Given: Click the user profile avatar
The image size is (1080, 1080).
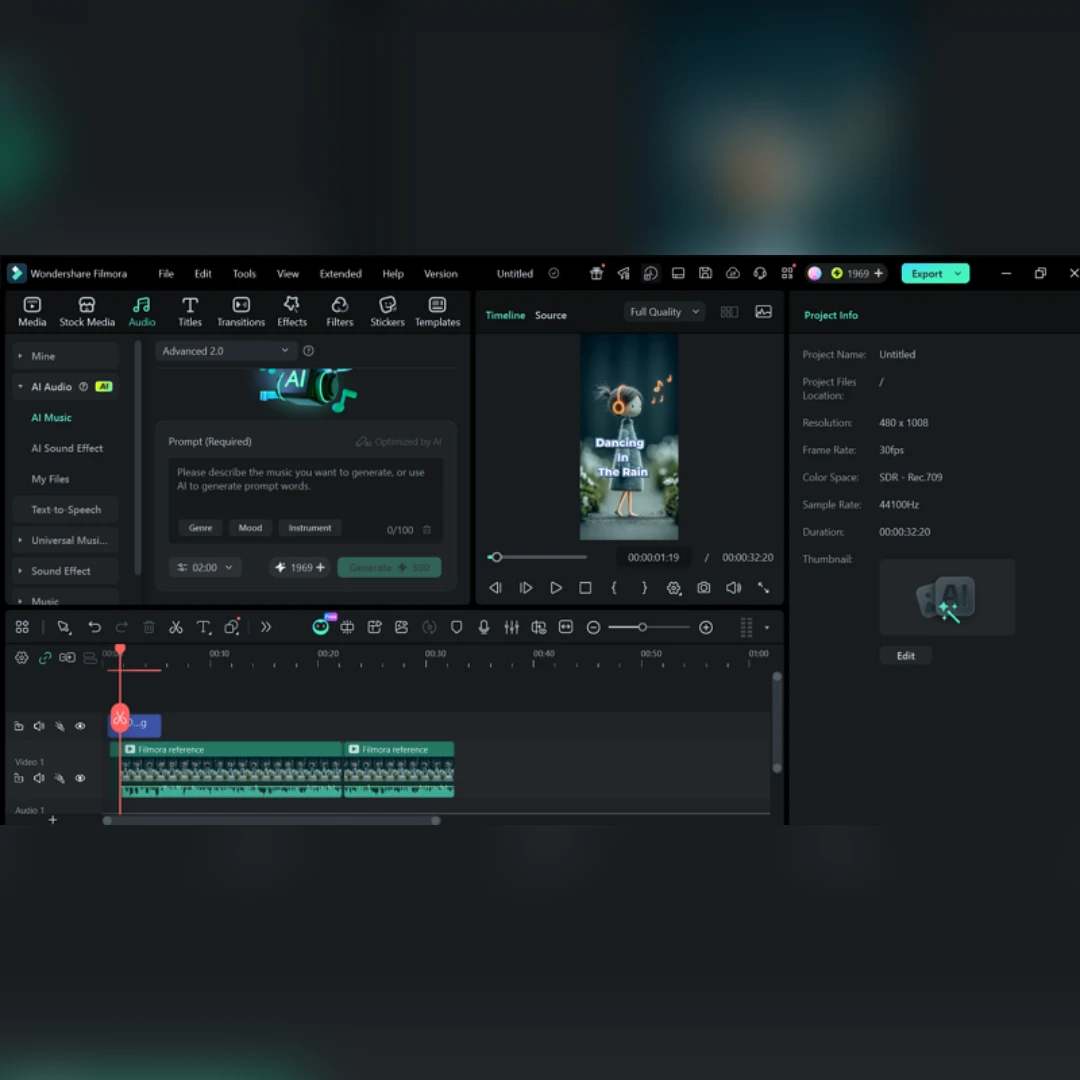Looking at the screenshot, I should 814,273.
